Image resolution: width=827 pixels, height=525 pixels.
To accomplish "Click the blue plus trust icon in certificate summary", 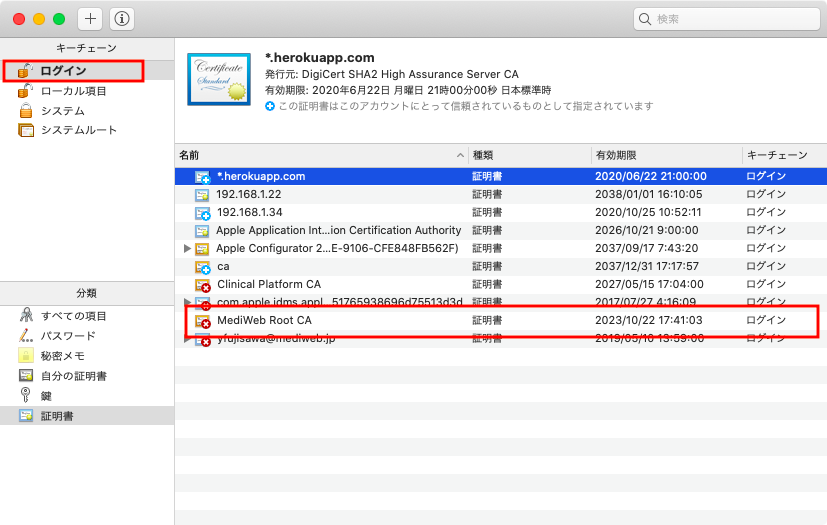I will coord(270,106).
